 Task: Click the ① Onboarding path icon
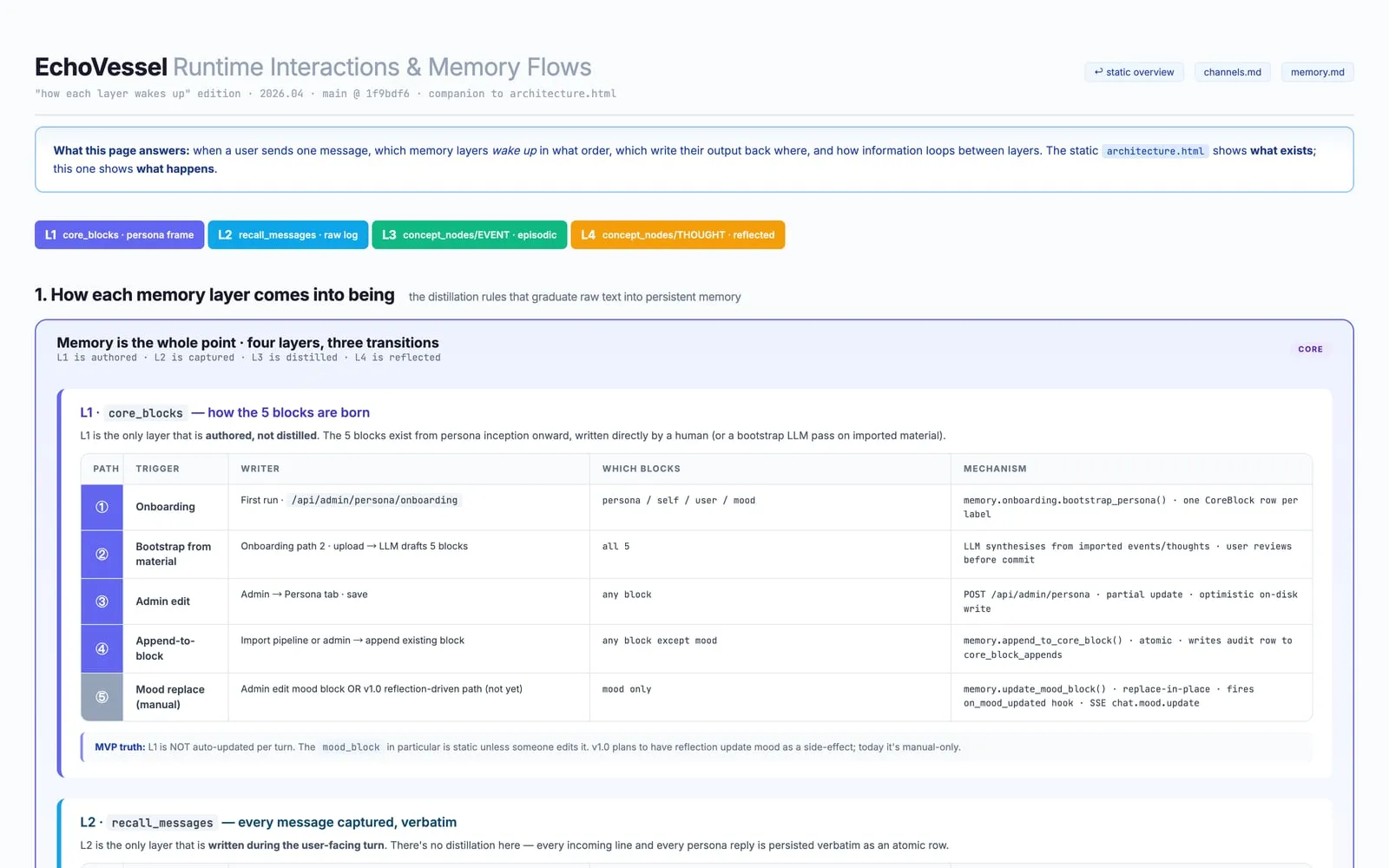pos(102,507)
